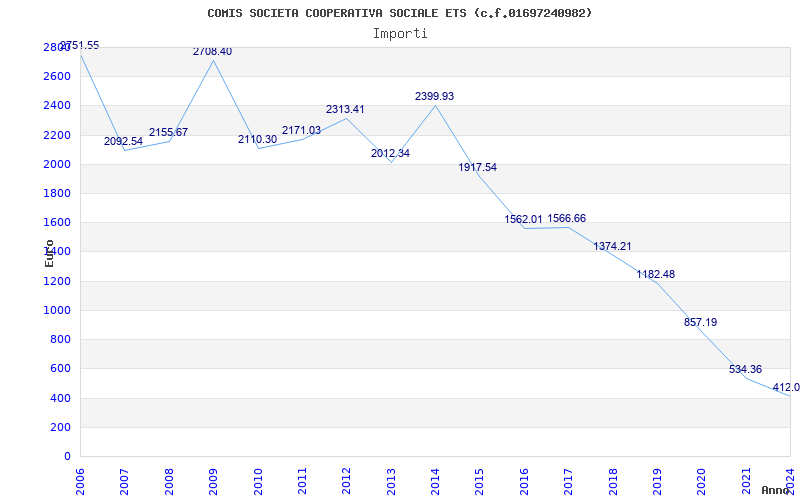The width and height of the screenshot is (800, 500).
Task: Select the 2313.41 data label
Action: tap(345, 109)
